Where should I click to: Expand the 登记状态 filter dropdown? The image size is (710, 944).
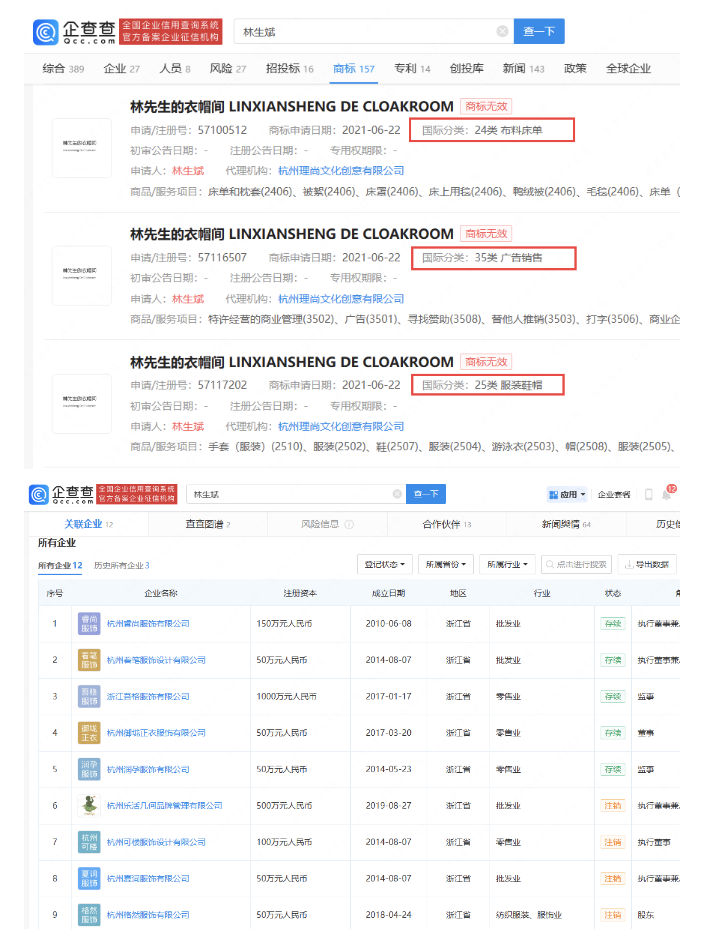384,564
